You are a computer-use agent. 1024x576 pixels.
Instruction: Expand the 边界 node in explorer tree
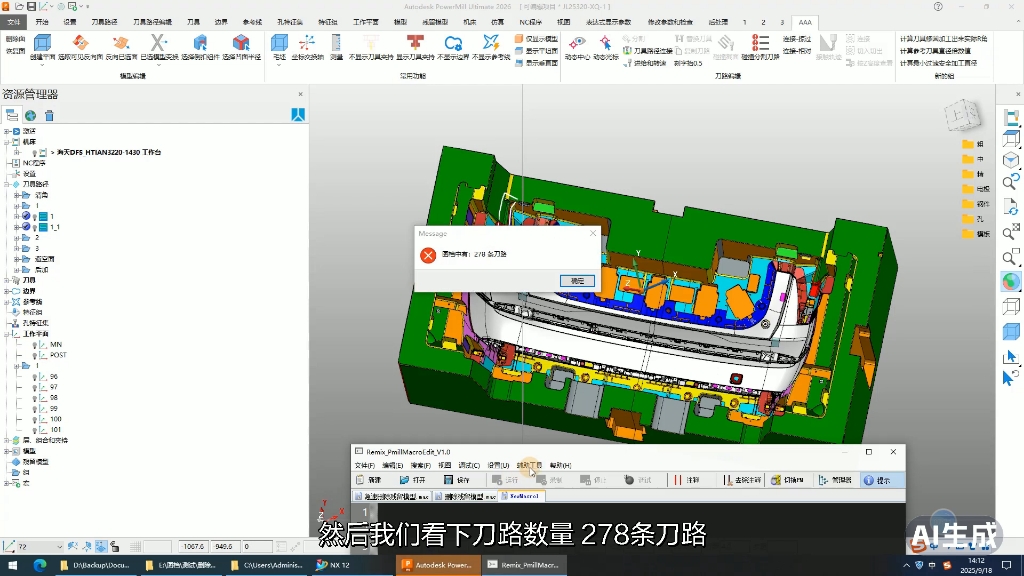coord(7,291)
